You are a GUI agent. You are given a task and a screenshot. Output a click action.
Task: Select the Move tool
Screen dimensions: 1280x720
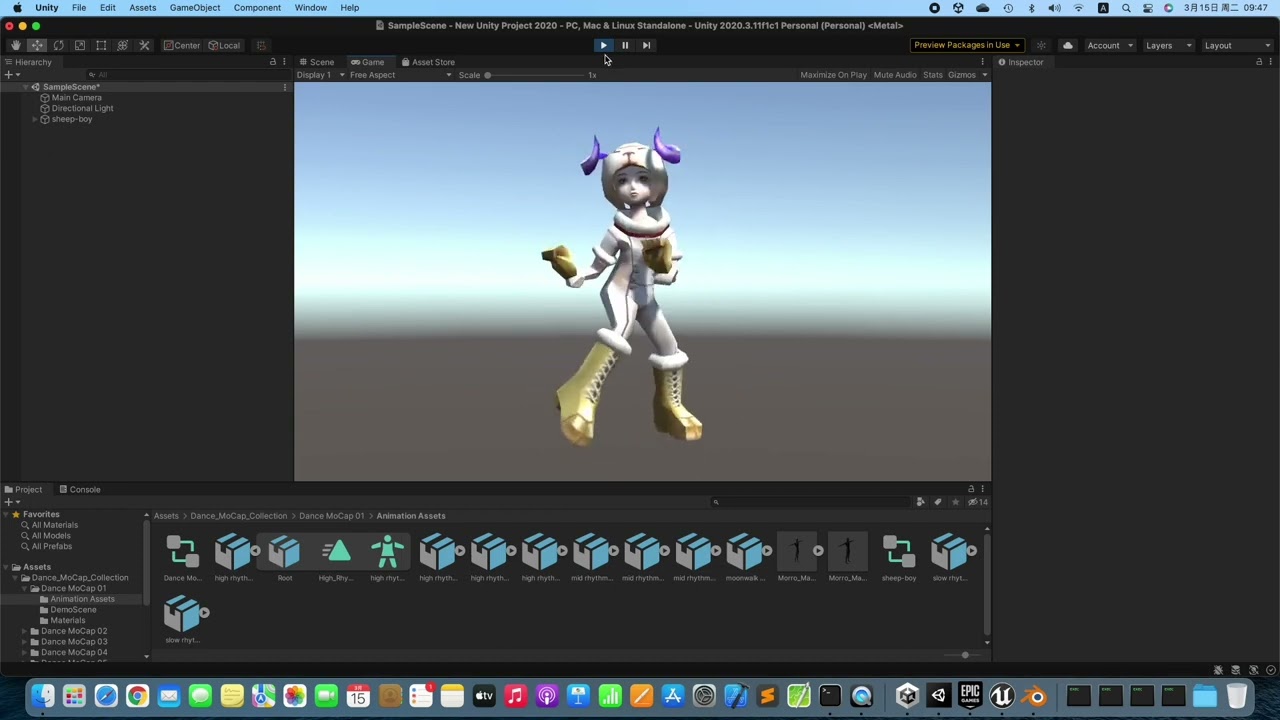[x=37, y=45]
